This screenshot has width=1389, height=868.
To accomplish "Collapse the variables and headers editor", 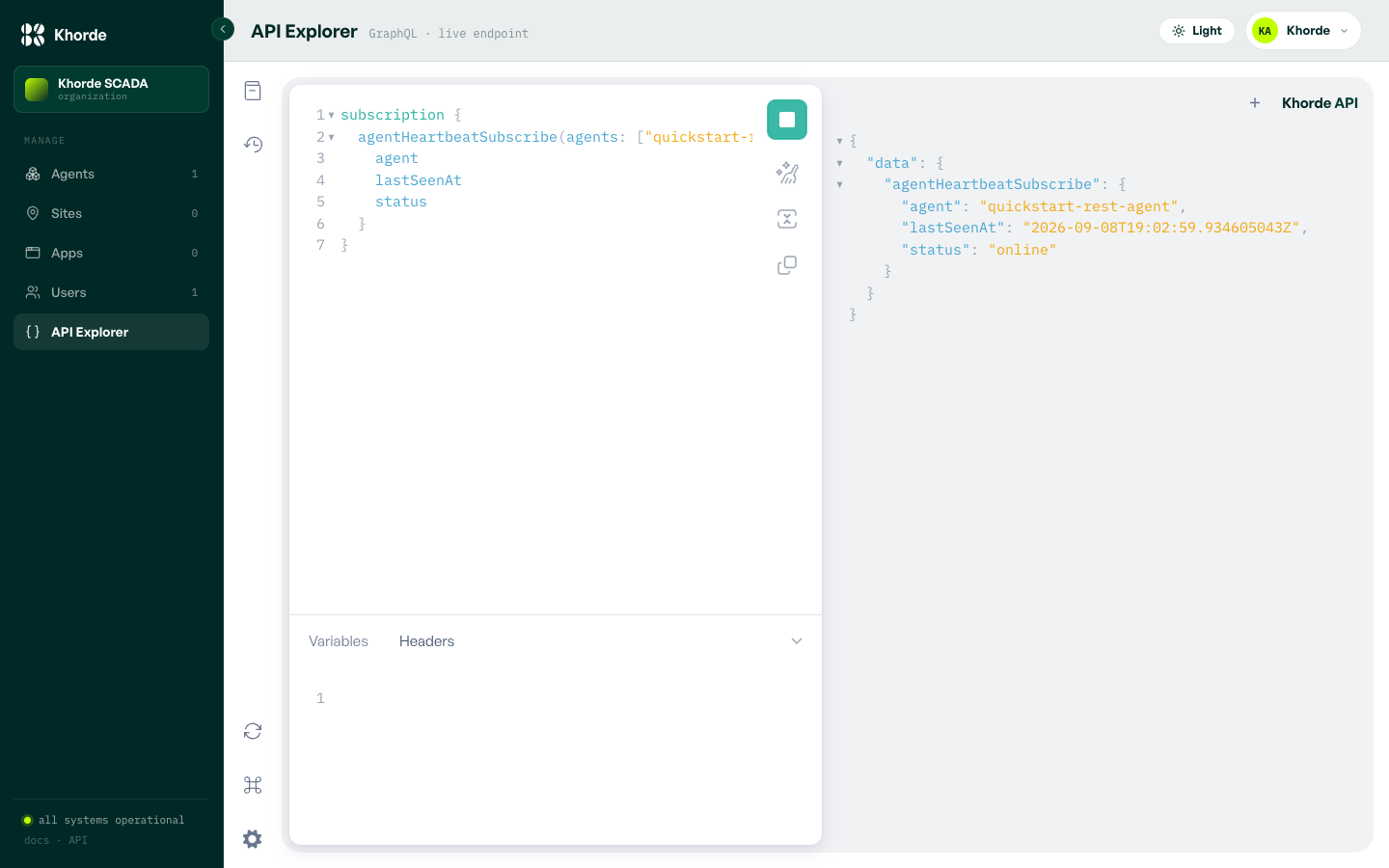I will click(x=797, y=641).
